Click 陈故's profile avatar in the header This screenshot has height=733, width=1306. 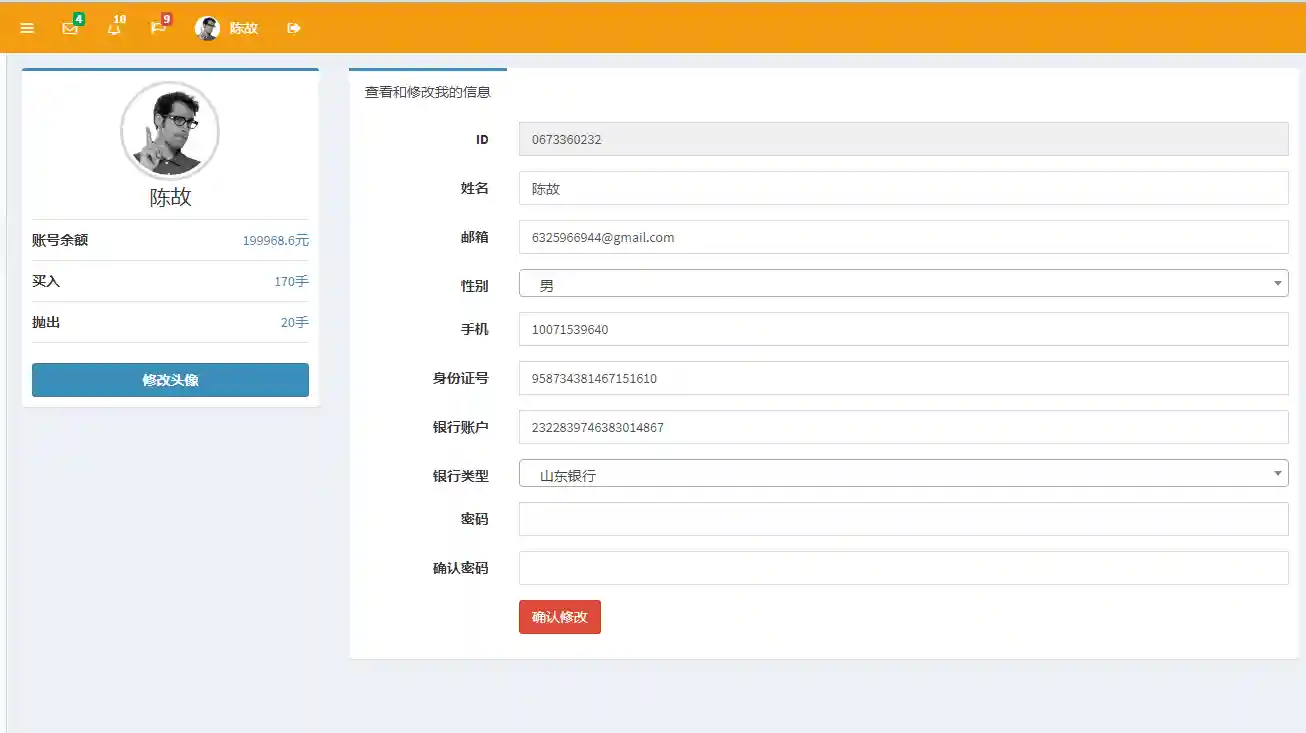(208, 27)
